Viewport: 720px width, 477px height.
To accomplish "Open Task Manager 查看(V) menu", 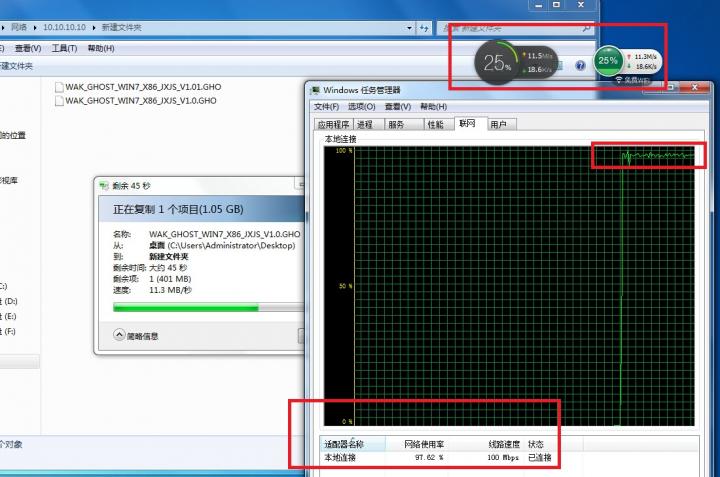I will pyautogui.click(x=398, y=107).
